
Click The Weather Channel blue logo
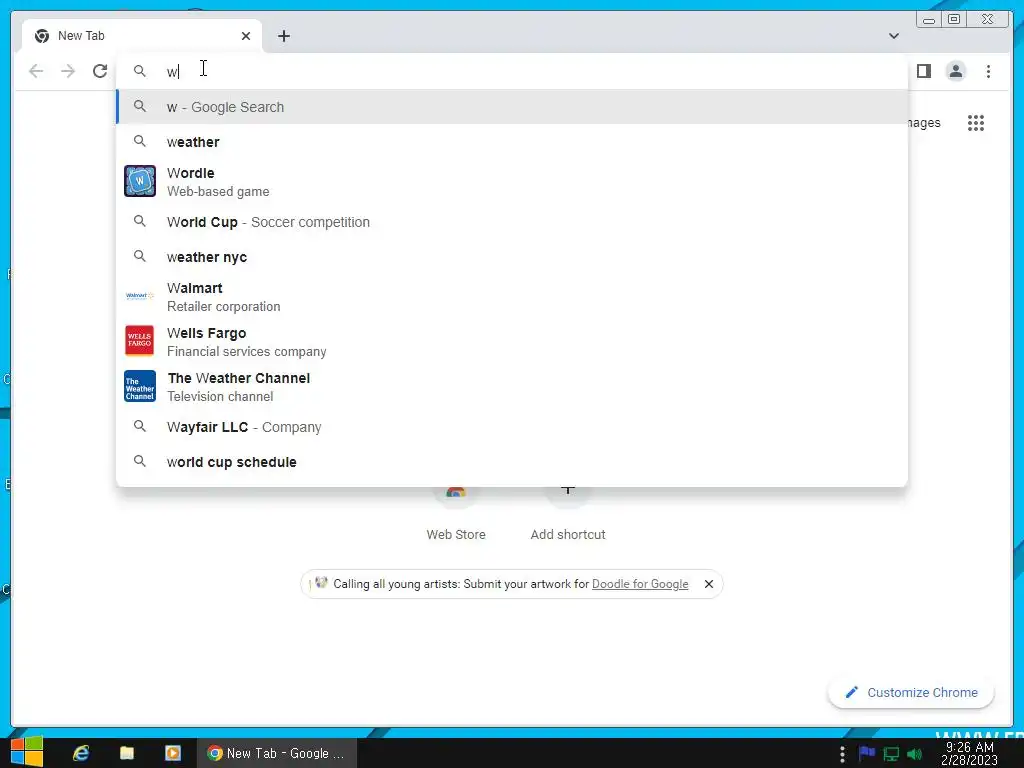[140, 386]
